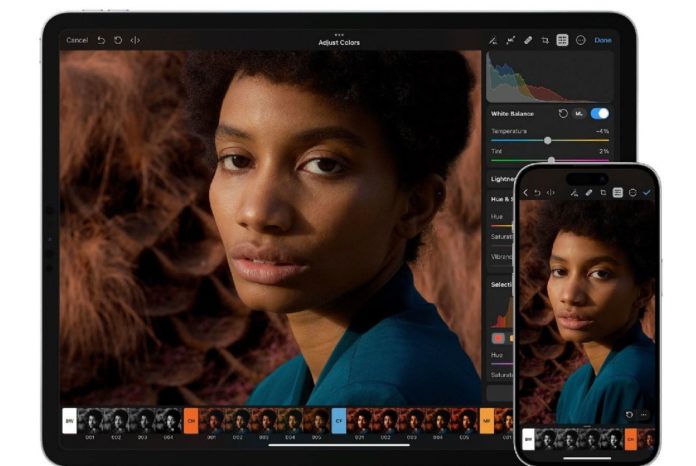The width and height of the screenshot is (696, 466).
Task: Select the Crop tool on iPad
Action: coord(545,40)
